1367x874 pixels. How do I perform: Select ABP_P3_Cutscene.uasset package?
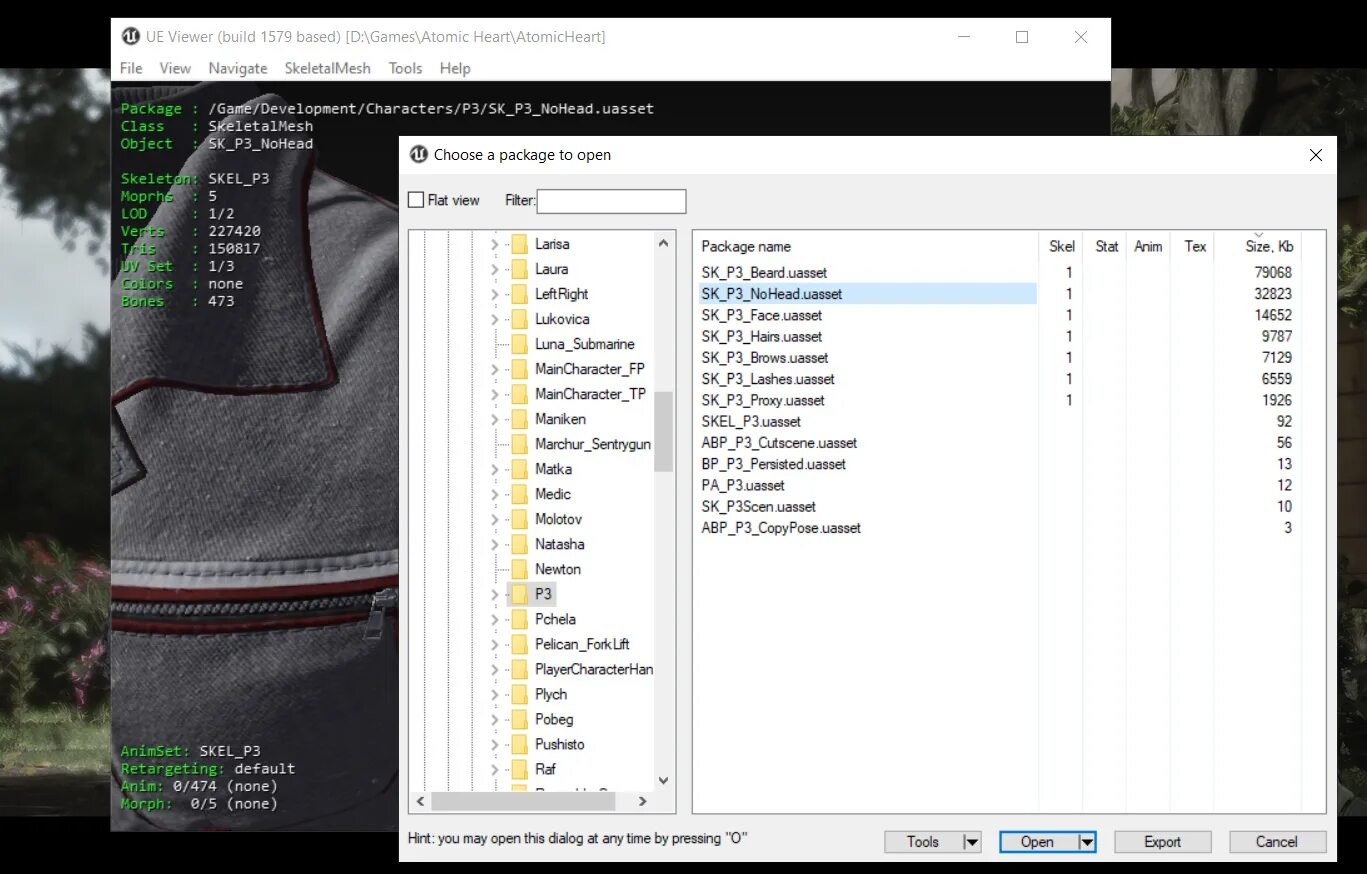(779, 442)
